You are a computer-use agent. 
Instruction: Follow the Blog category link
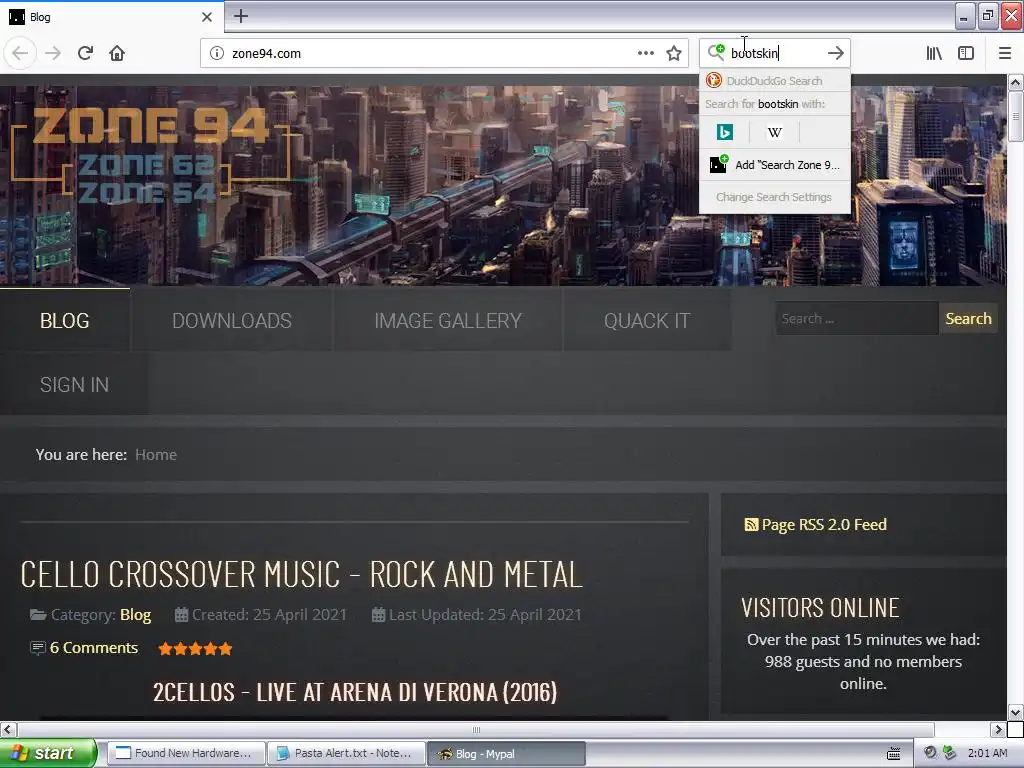tap(135, 615)
